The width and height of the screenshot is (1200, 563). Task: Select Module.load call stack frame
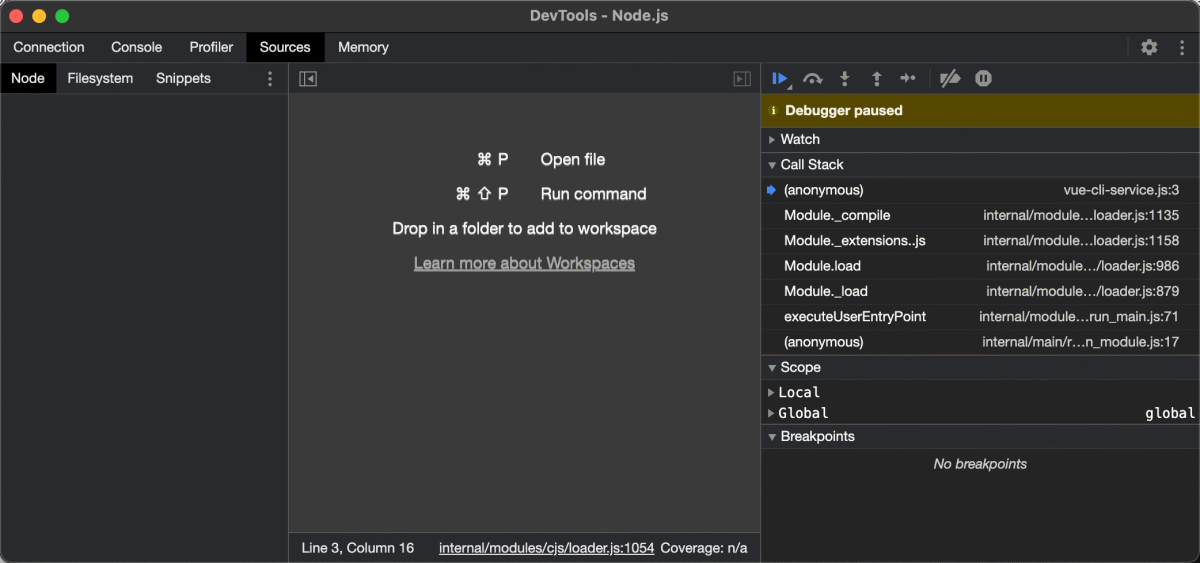pos(980,266)
